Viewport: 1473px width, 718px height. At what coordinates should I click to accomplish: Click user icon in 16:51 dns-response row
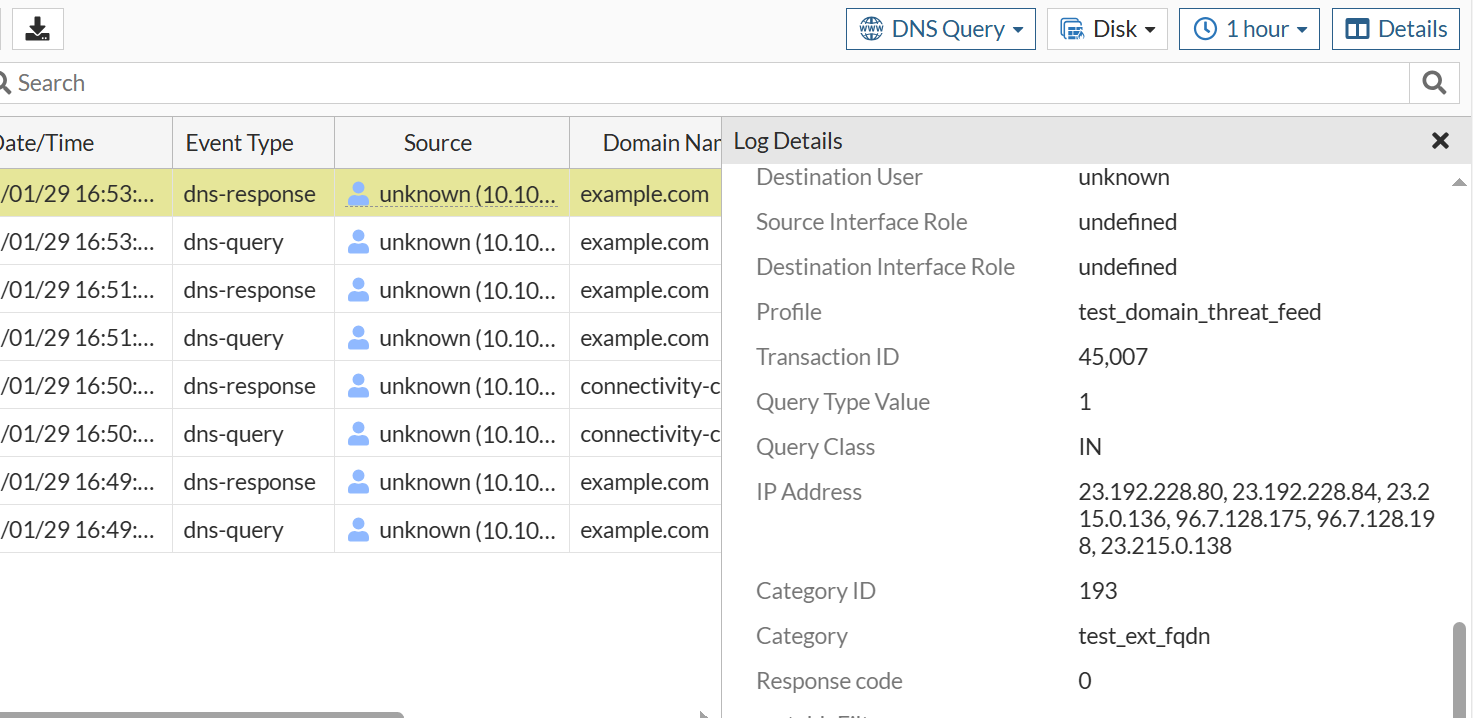[x=358, y=290]
